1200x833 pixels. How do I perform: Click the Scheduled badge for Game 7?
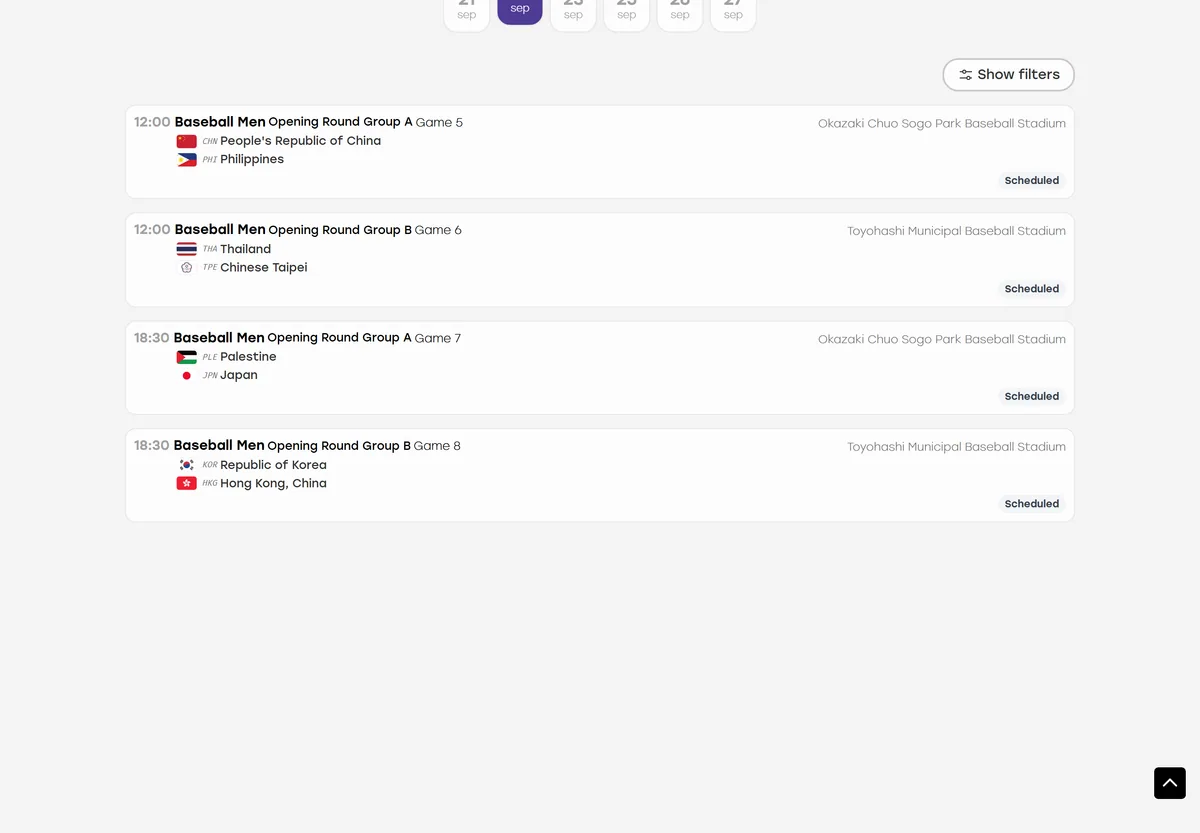(1032, 397)
